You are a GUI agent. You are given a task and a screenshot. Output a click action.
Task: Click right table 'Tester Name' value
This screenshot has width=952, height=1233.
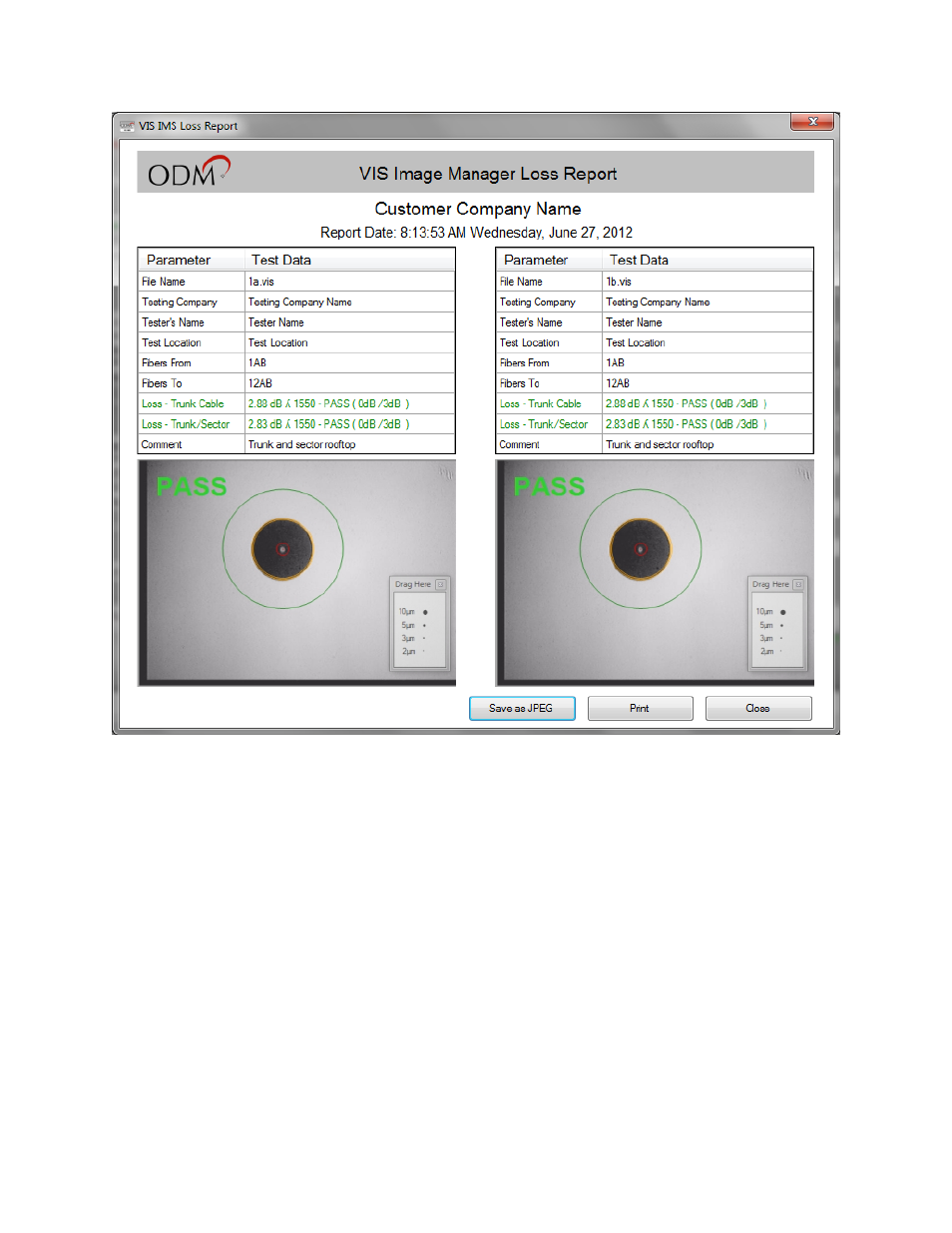pos(634,322)
